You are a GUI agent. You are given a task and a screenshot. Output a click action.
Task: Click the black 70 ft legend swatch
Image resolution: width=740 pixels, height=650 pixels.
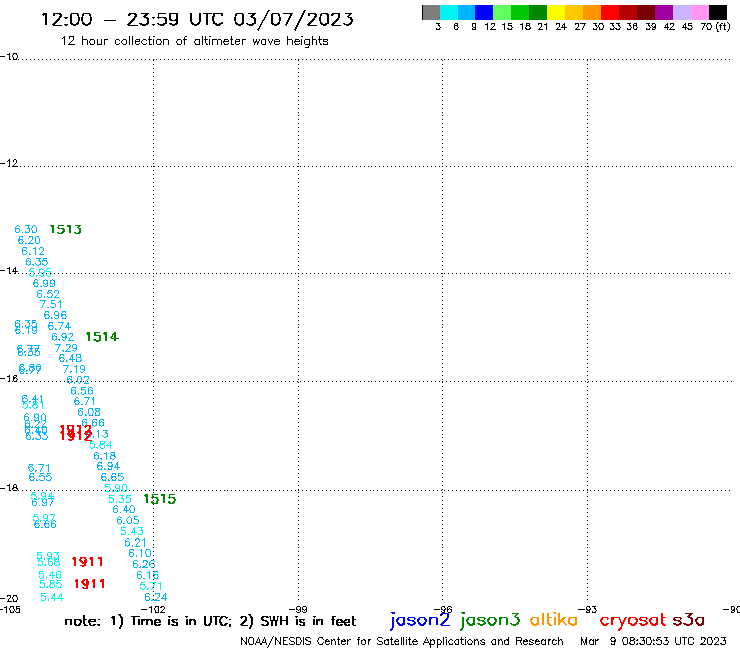tap(718, 12)
